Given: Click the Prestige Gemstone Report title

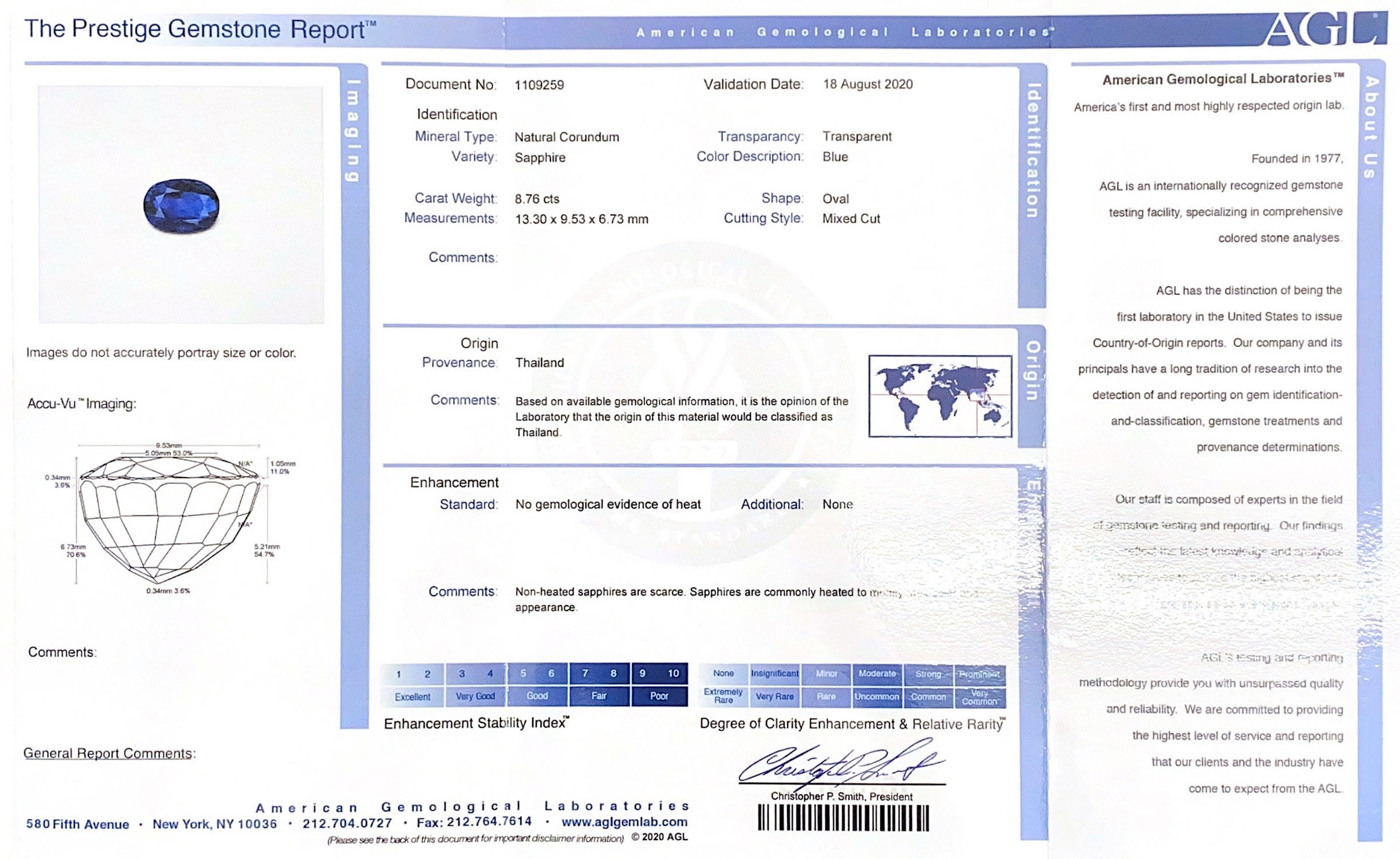Looking at the screenshot, I should [200, 30].
